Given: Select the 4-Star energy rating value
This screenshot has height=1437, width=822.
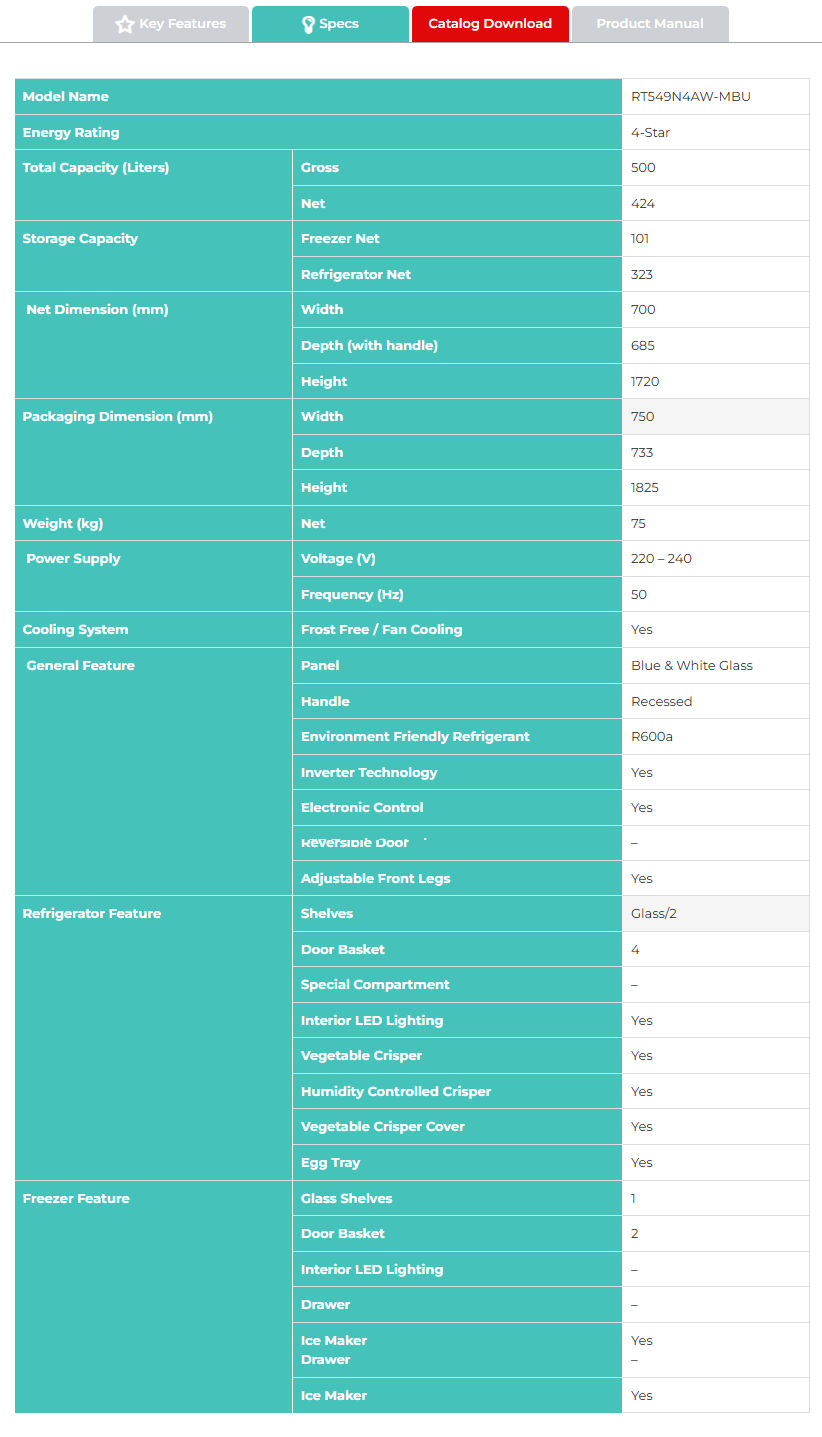Looking at the screenshot, I should click(649, 133).
